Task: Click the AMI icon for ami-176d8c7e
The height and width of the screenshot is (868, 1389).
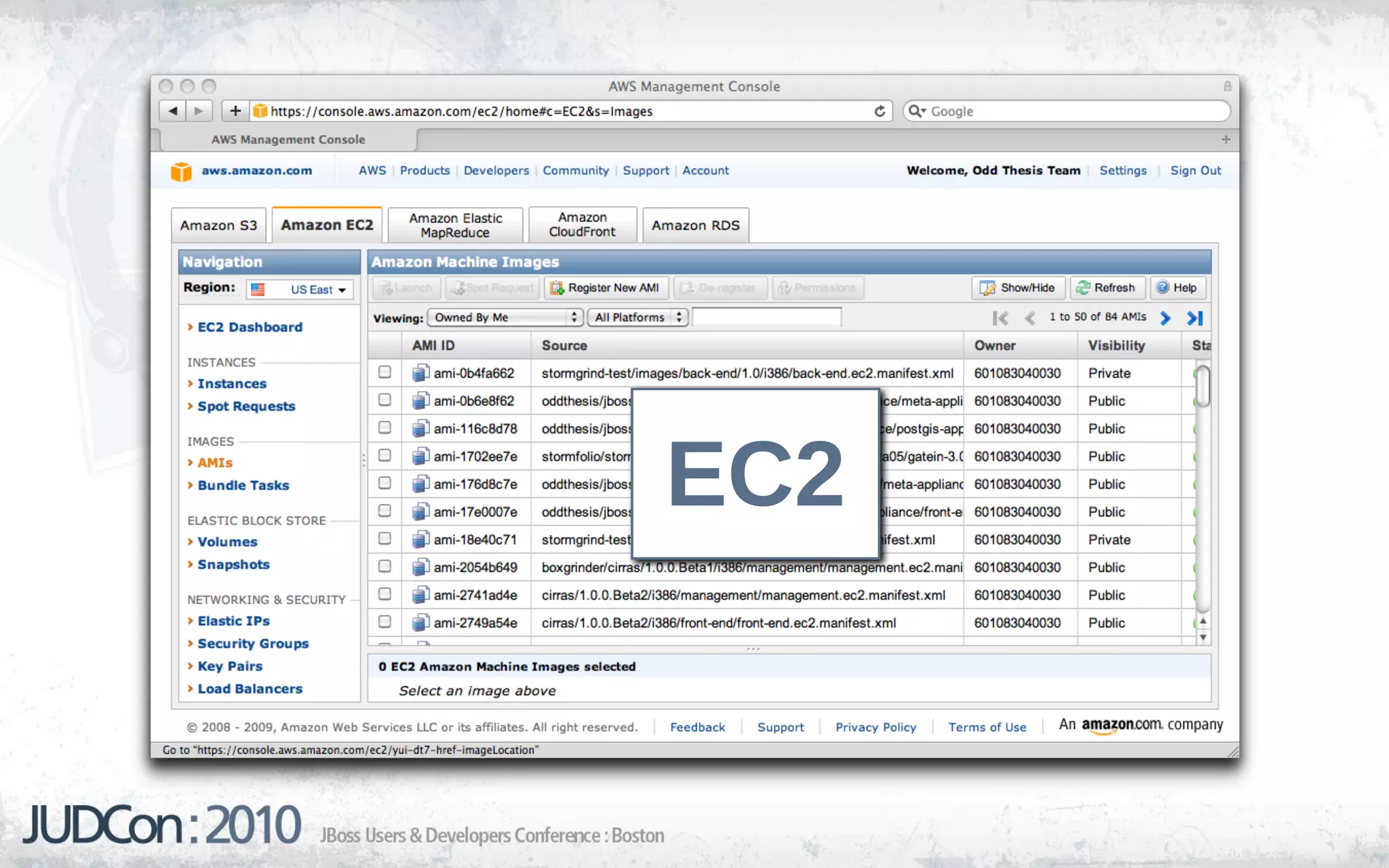Action: tap(420, 484)
